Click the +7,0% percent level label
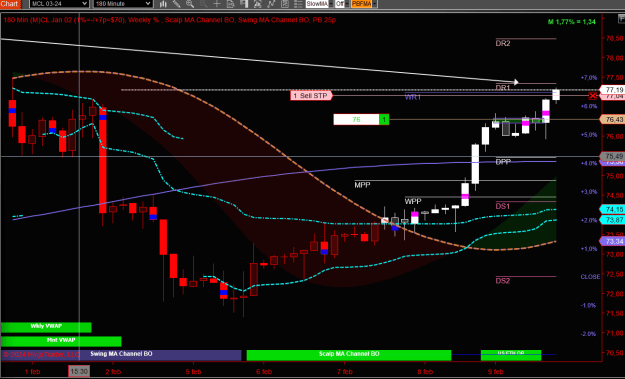Screen dimensions: 625x379 (589, 78)
